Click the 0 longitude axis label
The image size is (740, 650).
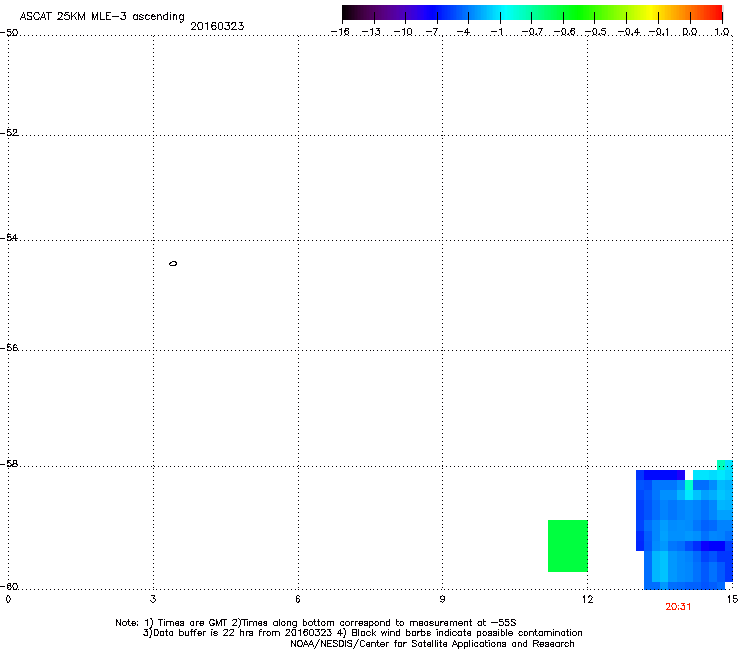pyautogui.click(x=8, y=599)
